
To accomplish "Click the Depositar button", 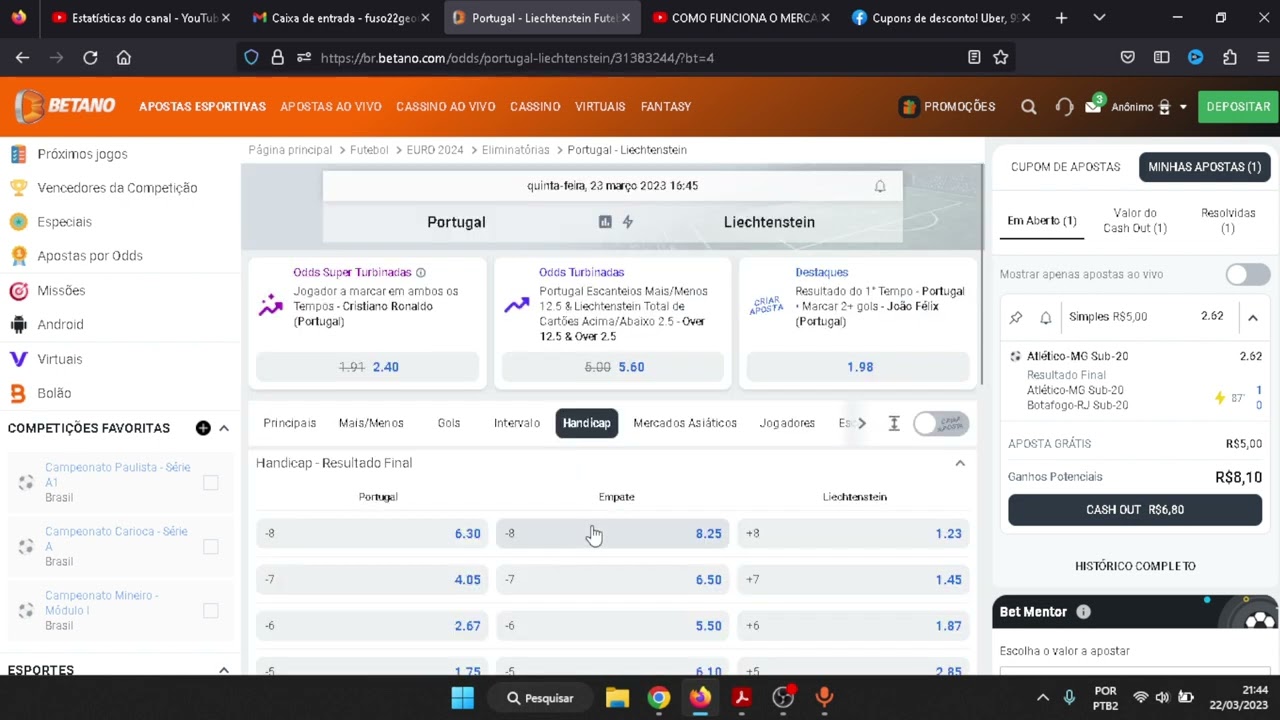I will [1238, 107].
